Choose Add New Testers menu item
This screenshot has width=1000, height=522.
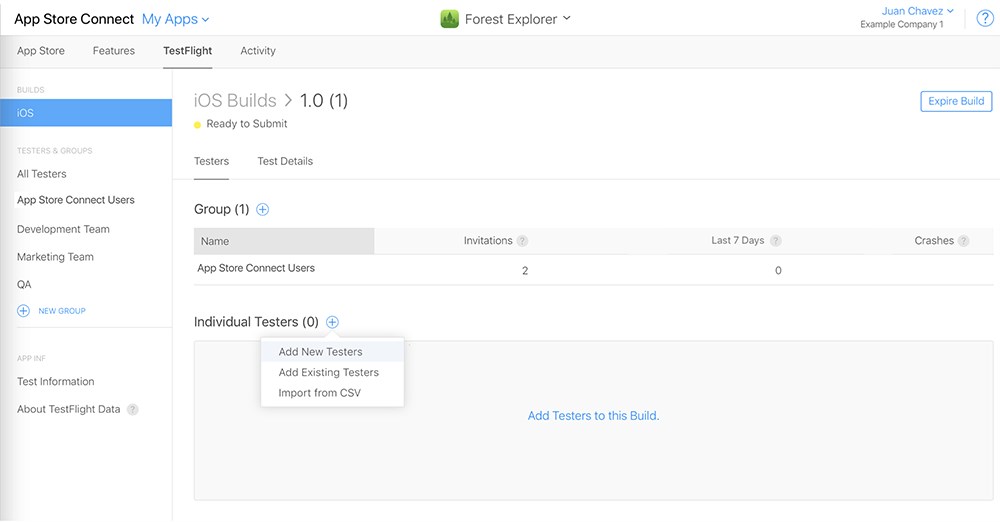(332, 352)
